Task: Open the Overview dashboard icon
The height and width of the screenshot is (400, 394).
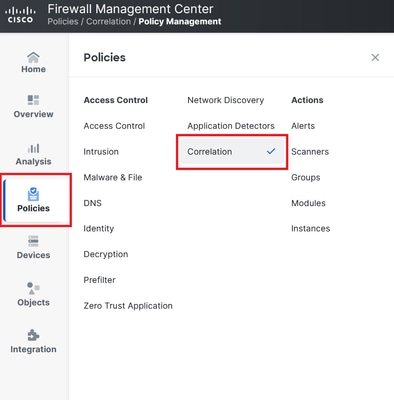Action: pyautogui.click(x=33, y=100)
